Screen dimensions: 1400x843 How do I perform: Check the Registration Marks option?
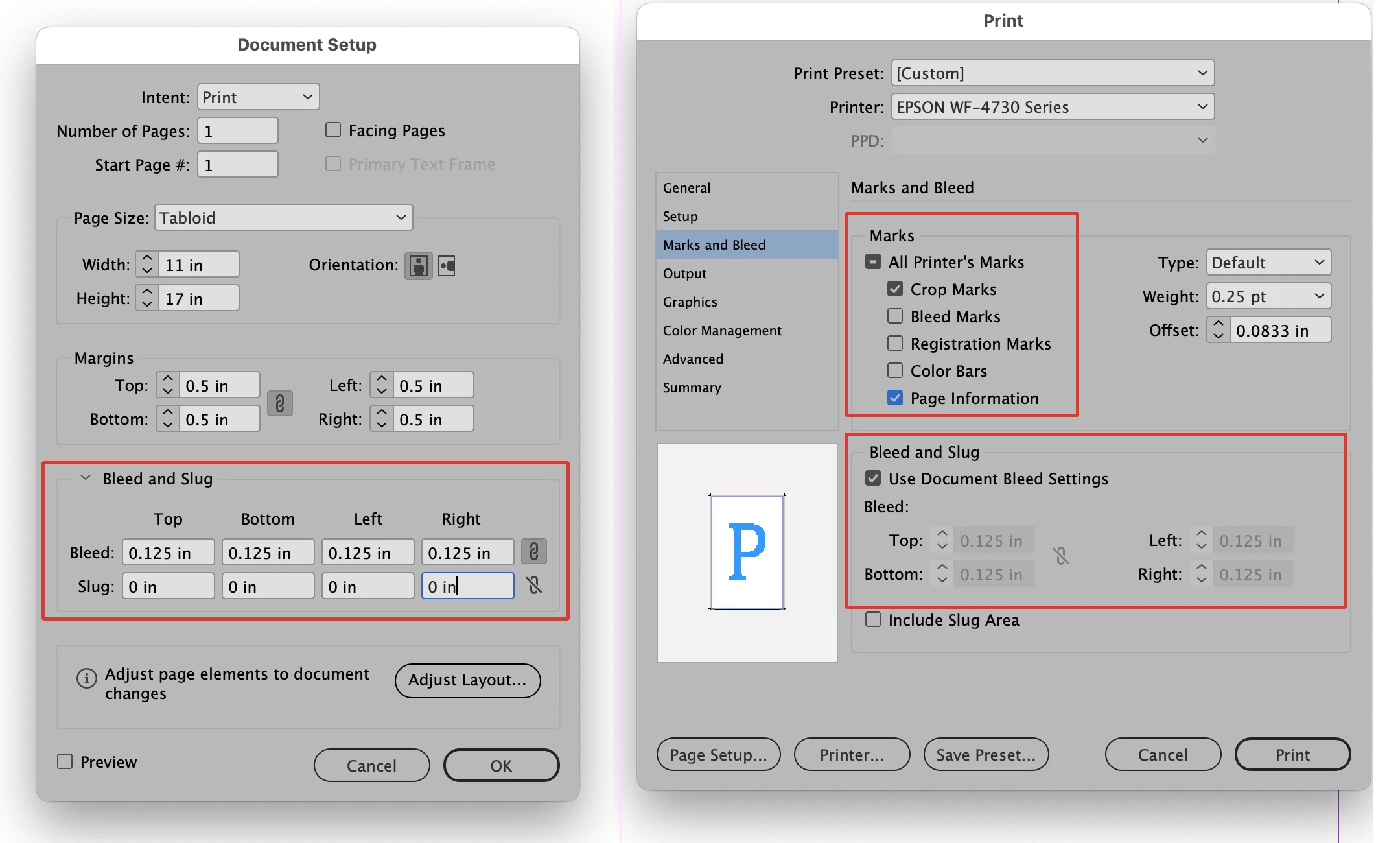(895, 343)
